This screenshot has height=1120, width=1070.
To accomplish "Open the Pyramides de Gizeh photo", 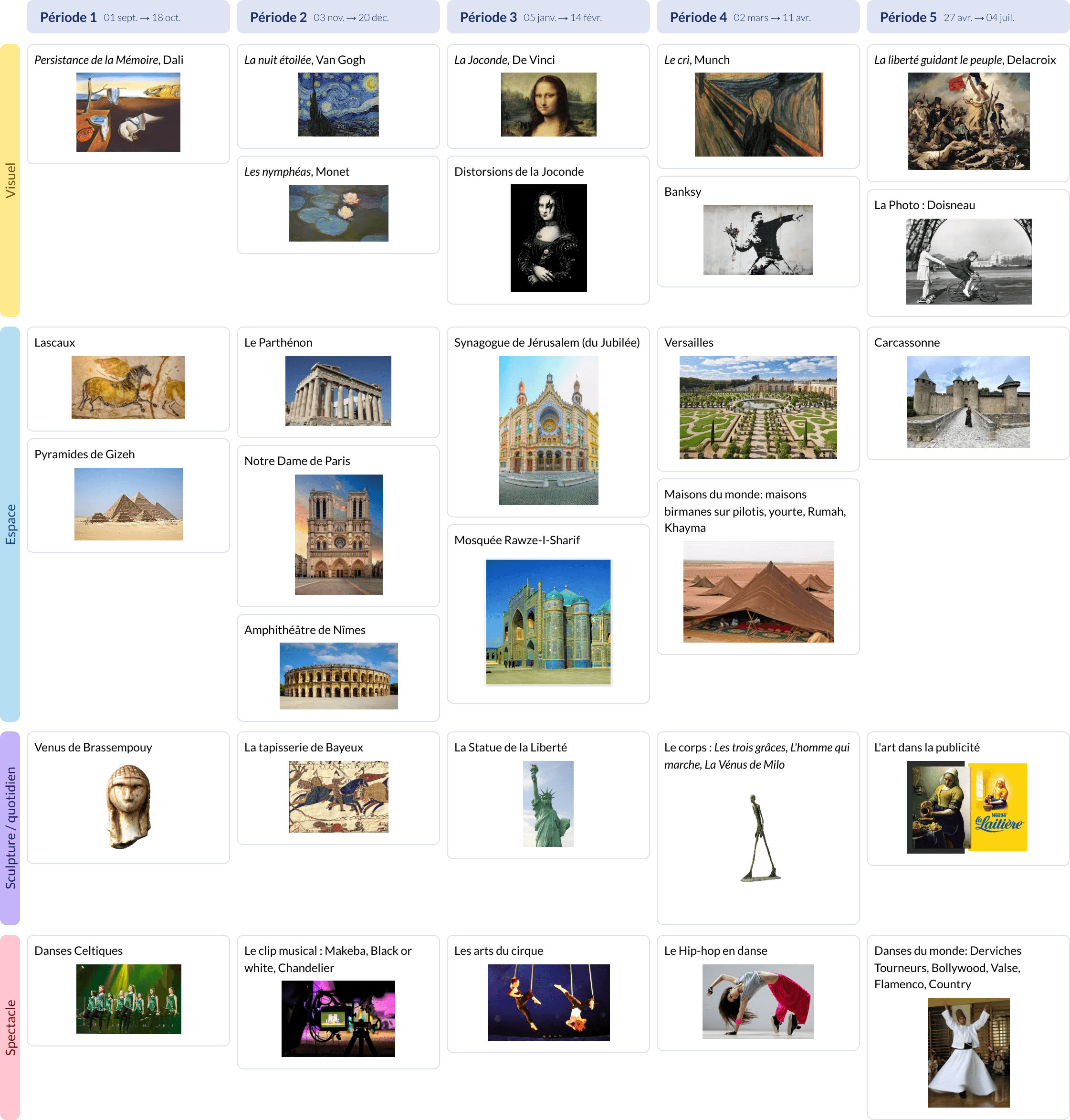I will (128, 503).
